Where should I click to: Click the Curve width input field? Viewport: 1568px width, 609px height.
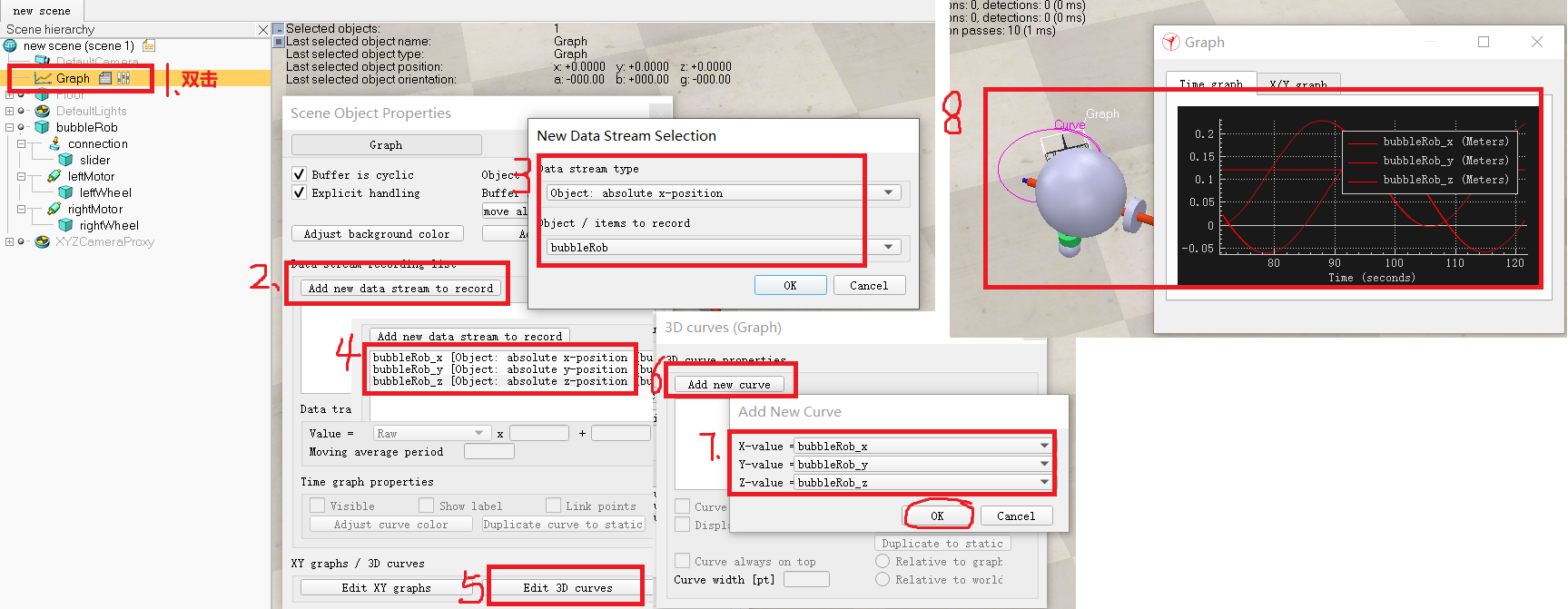(x=806, y=579)
